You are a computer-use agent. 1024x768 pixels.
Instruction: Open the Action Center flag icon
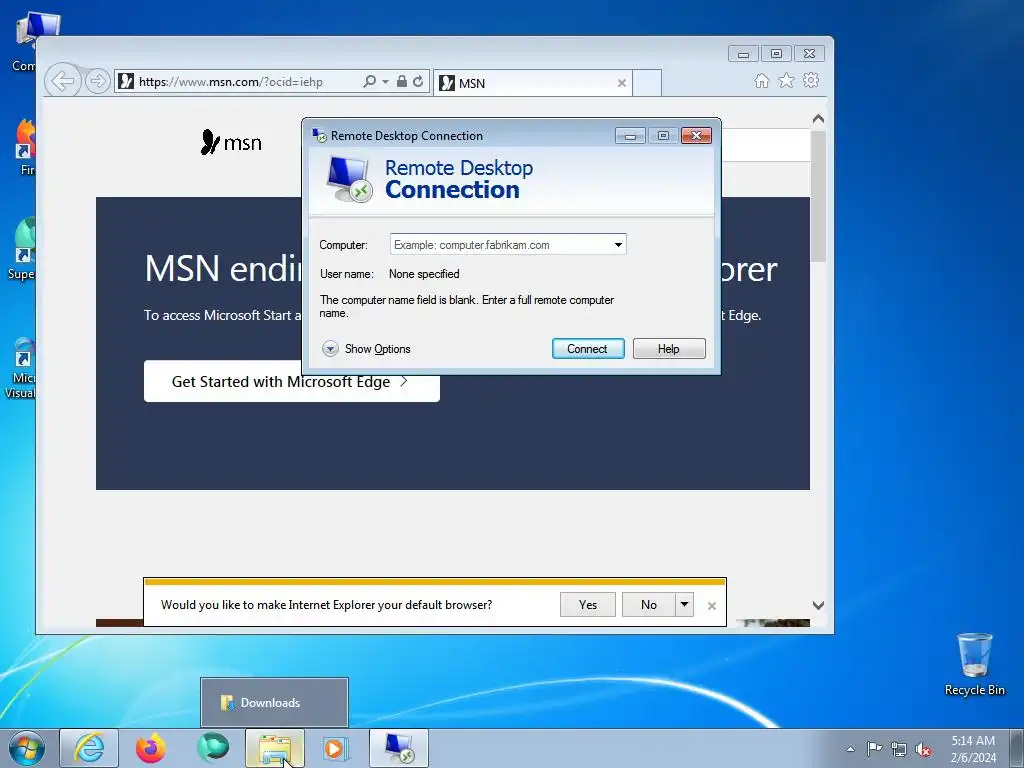pos(874,749)
